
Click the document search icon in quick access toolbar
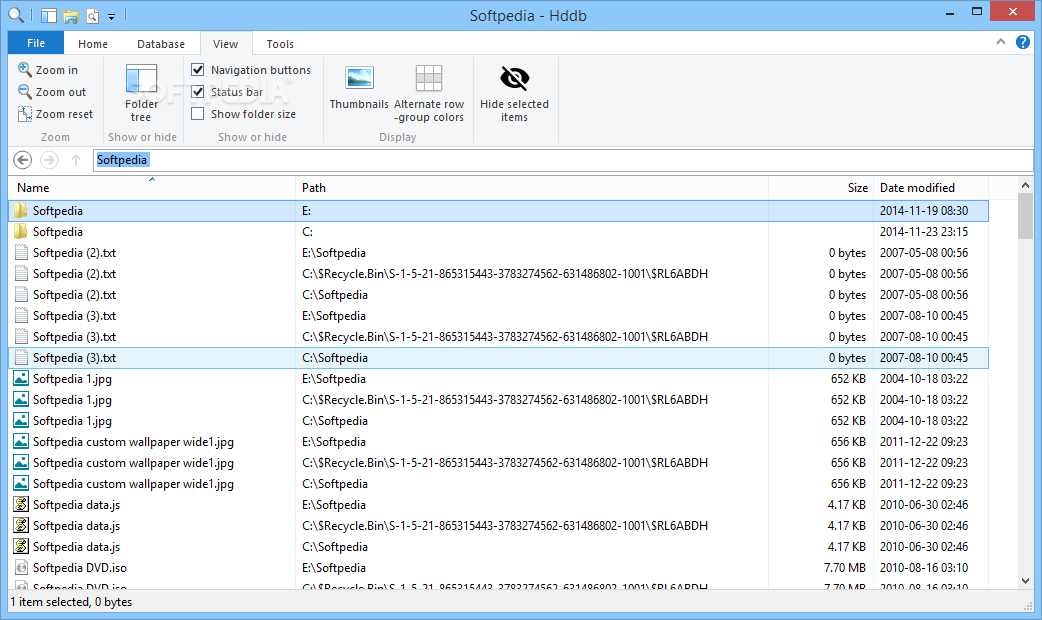pos(92,16)
